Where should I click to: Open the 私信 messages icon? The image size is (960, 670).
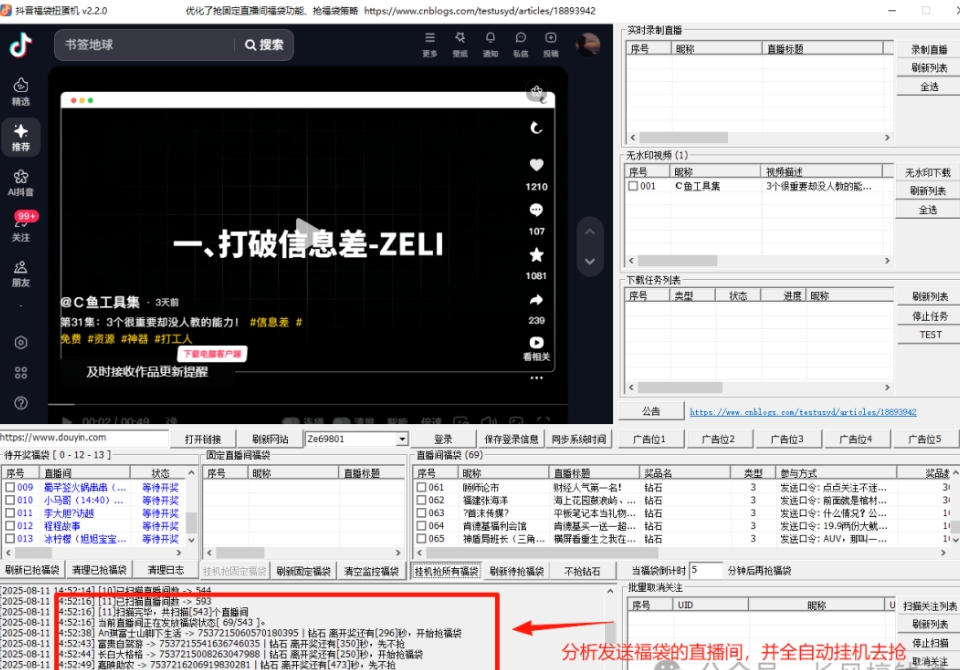click(x=520, y=44)
